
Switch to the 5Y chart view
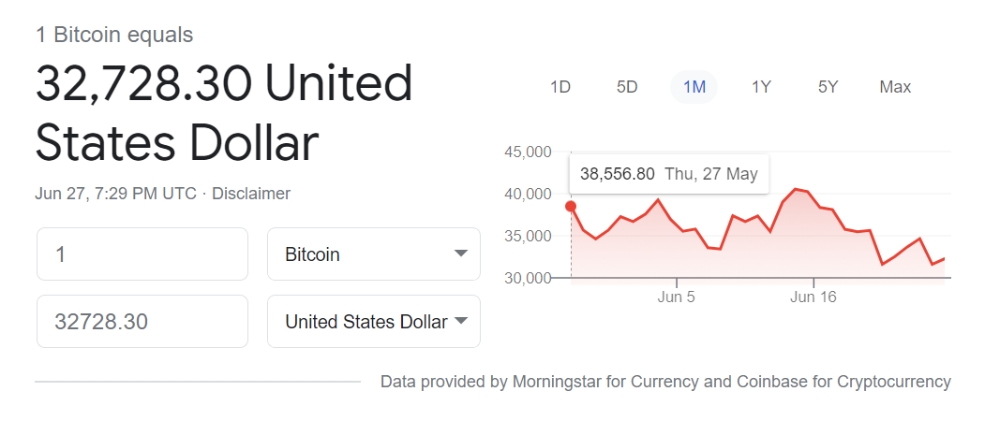[828, 87]
